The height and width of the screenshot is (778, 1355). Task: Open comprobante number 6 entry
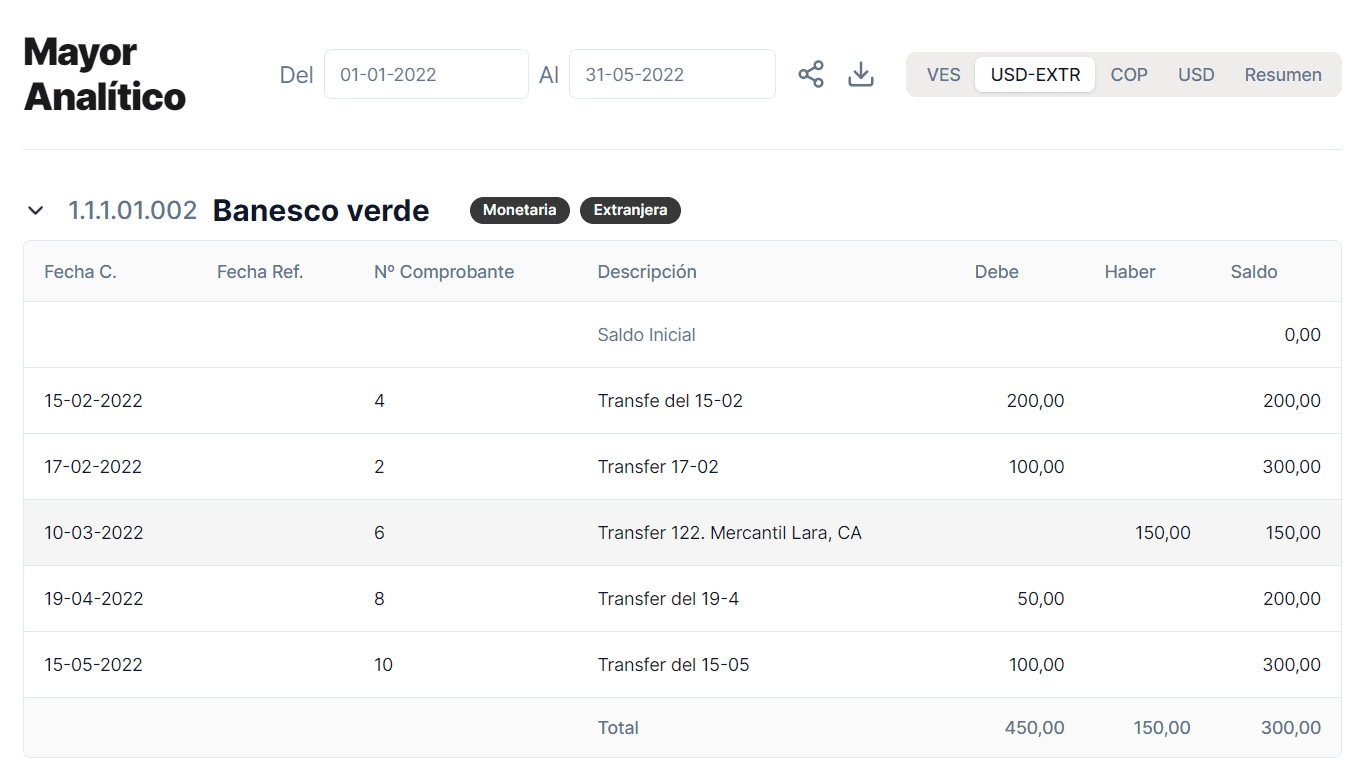[379, 533]
